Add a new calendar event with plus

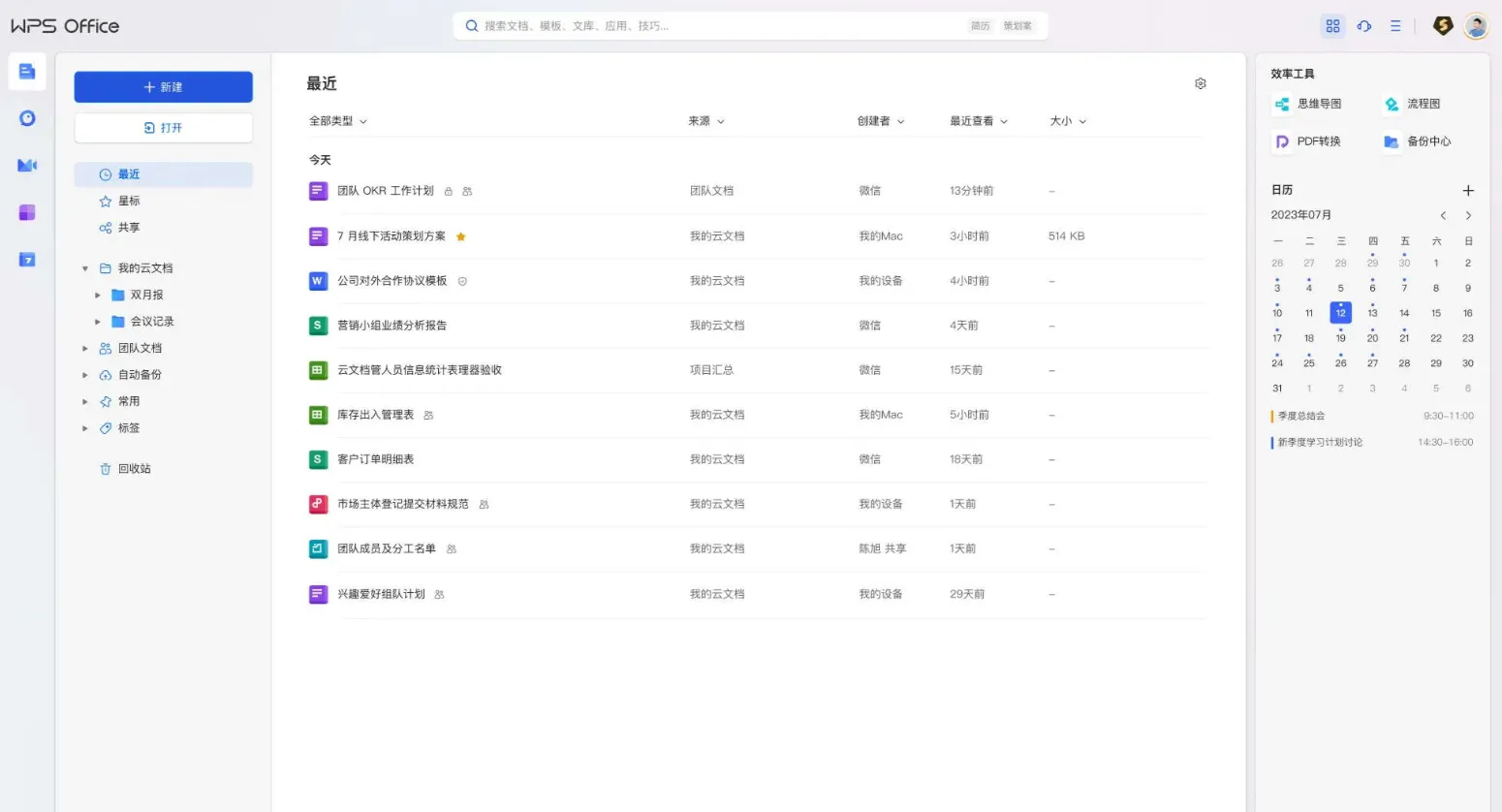pos(1468,191)
